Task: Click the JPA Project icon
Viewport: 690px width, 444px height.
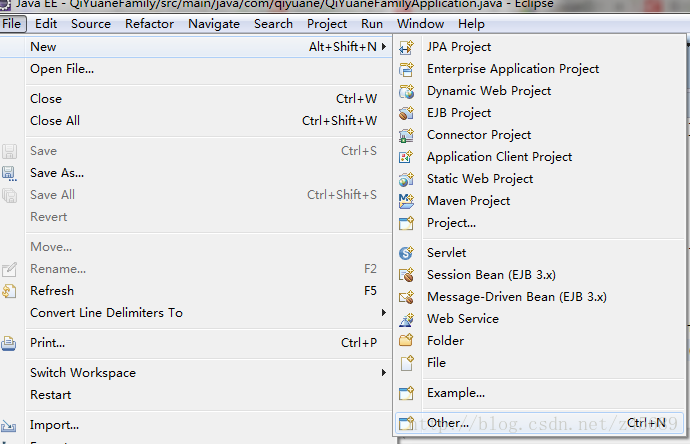Action: pyautogui.click(x=406, y=47)
